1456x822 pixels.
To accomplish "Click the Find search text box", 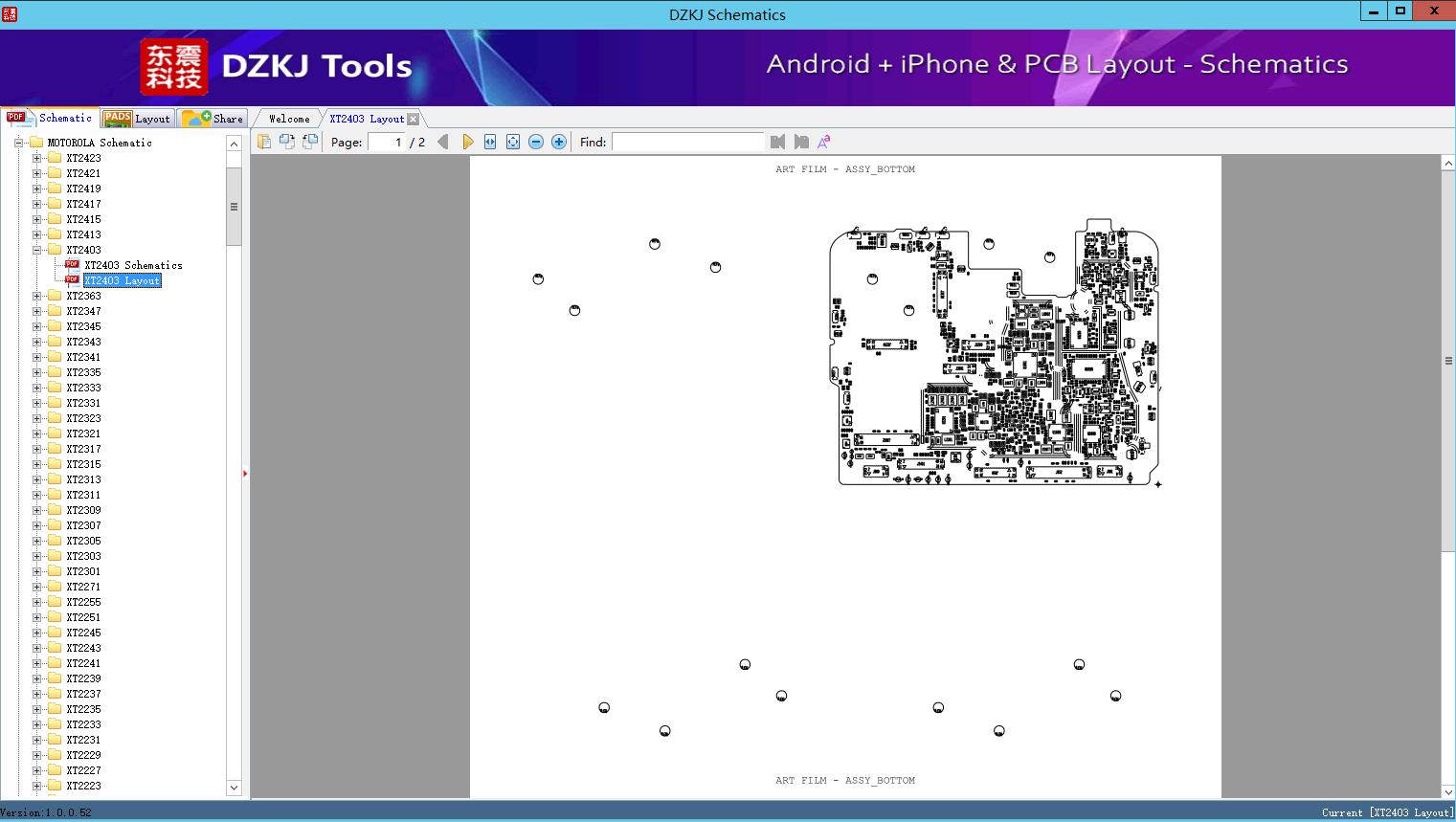I will [x=688, y=142].
